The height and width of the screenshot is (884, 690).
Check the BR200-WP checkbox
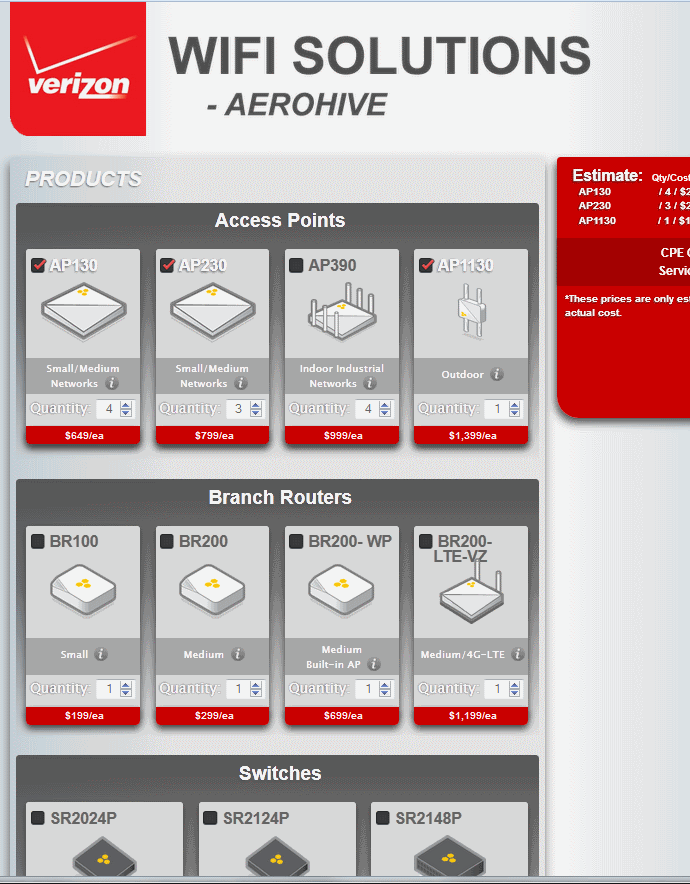[296, 541]
